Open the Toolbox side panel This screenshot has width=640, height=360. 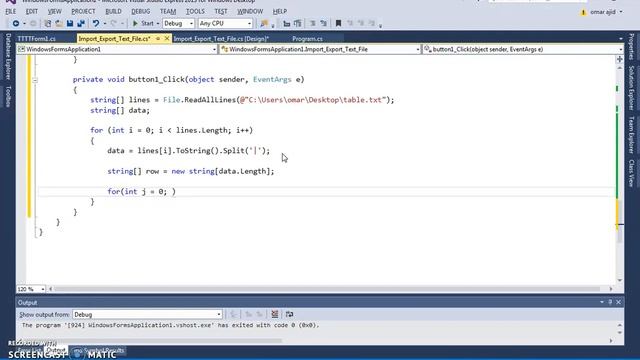[8, 97]
